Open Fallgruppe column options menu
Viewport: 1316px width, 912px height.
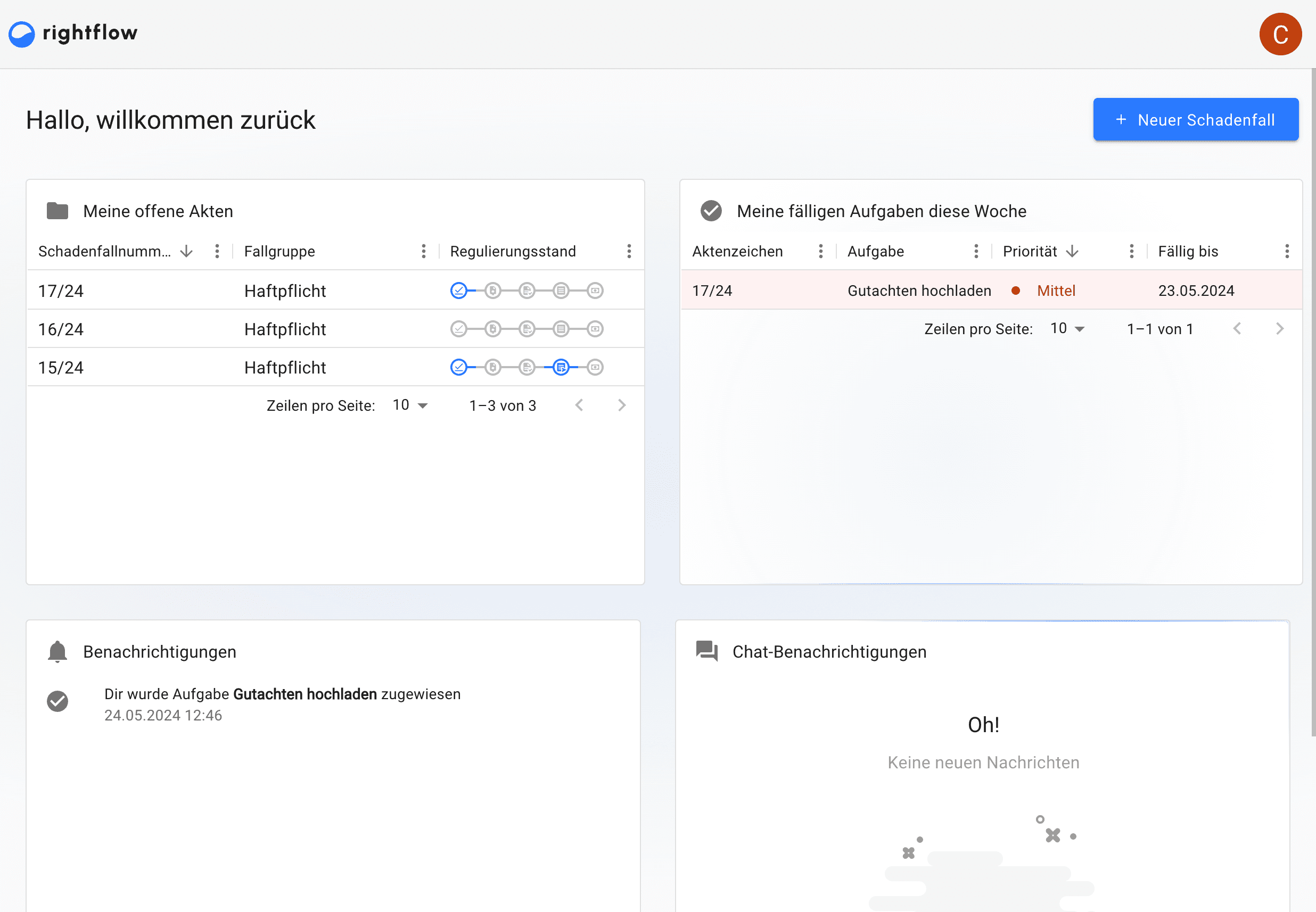pos(424,252)
